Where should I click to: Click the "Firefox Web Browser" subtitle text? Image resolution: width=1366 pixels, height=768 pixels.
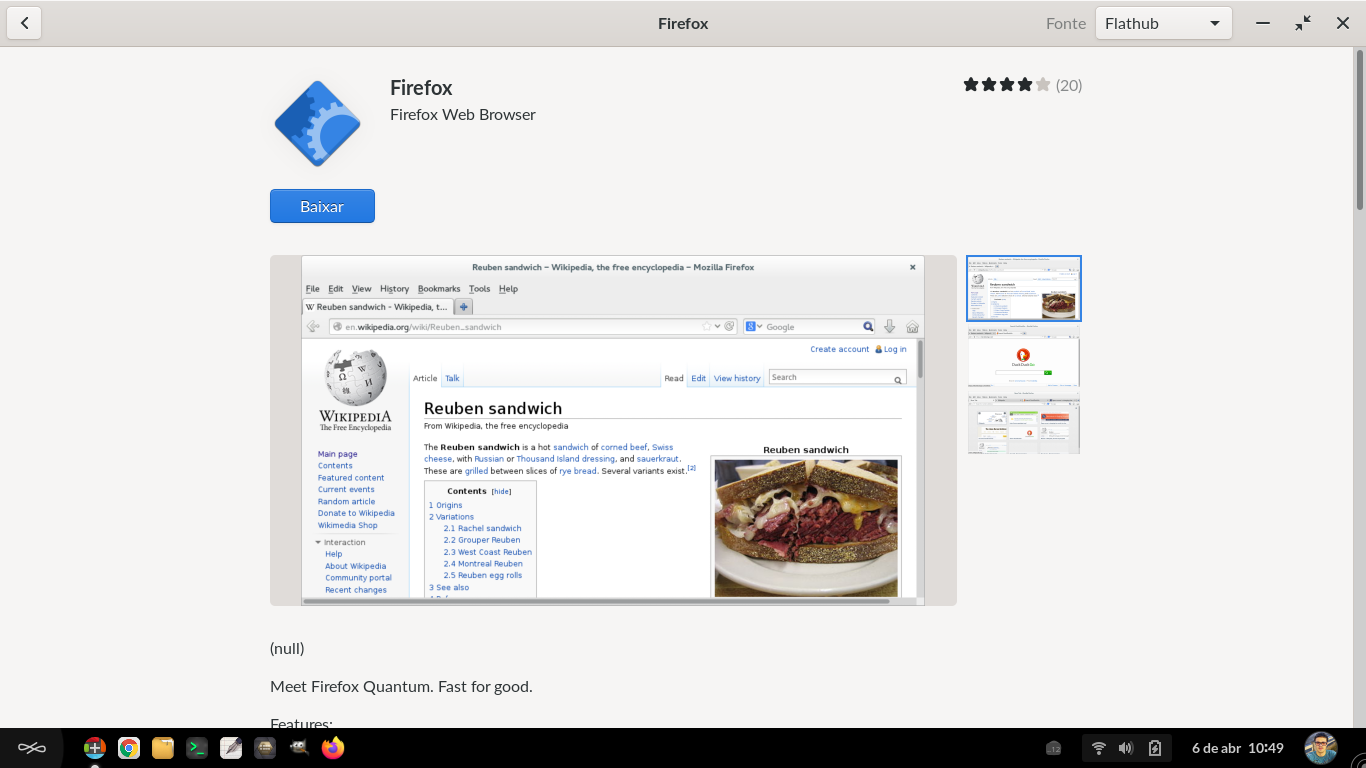click(463, 114)
